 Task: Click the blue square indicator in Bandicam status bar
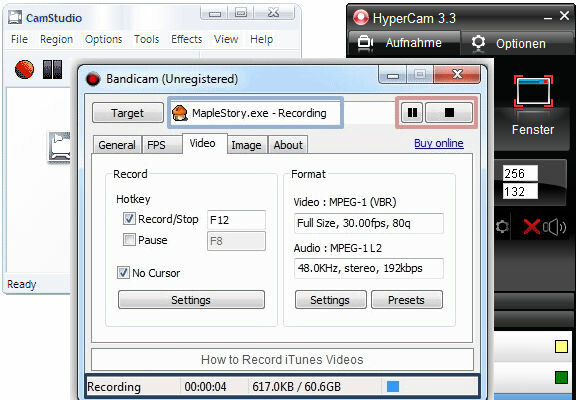click(393, 387)
